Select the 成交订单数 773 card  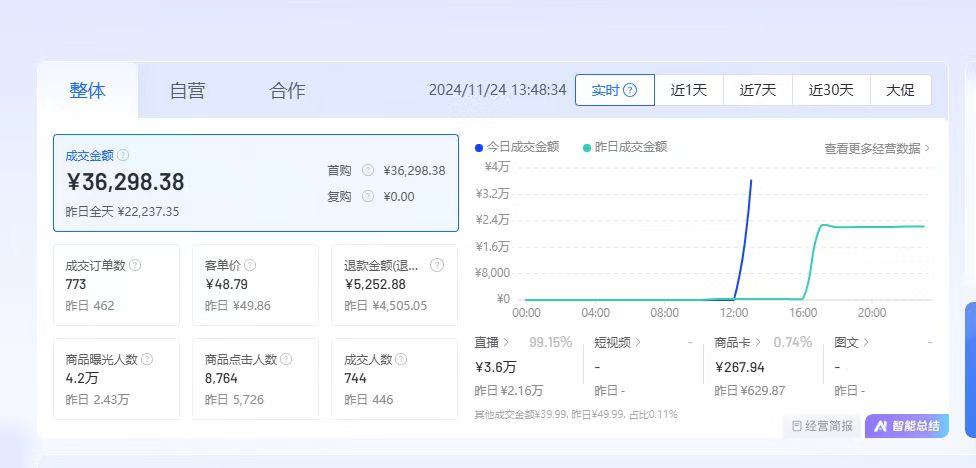click(x=116, y=285)
